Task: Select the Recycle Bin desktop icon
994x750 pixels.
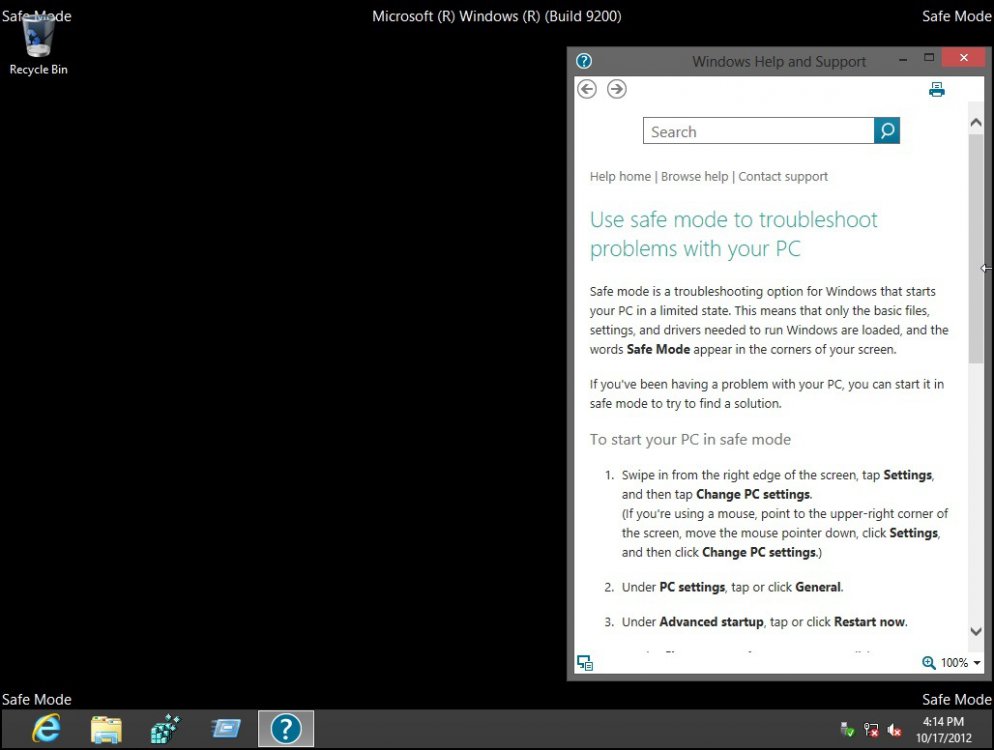Action: click(x=38, y=44)
